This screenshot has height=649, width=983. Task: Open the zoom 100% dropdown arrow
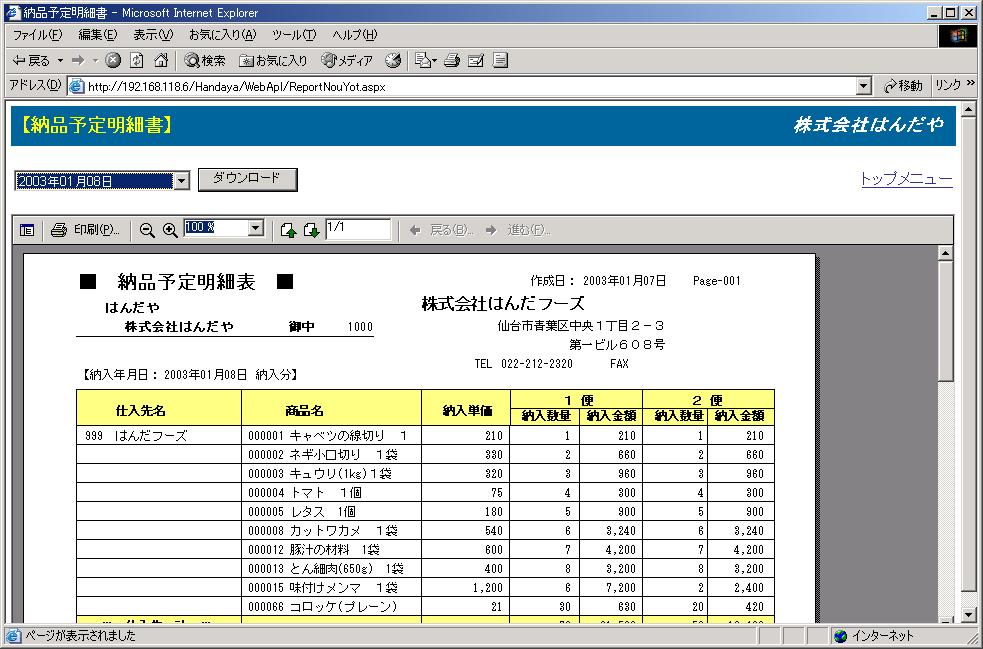click(x=256, y=228)
